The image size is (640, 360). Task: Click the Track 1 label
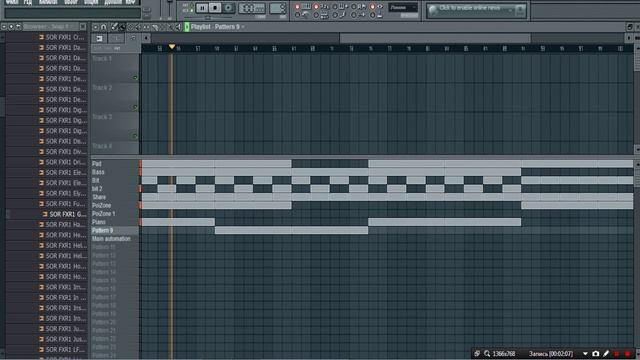[x=102, y=59]
